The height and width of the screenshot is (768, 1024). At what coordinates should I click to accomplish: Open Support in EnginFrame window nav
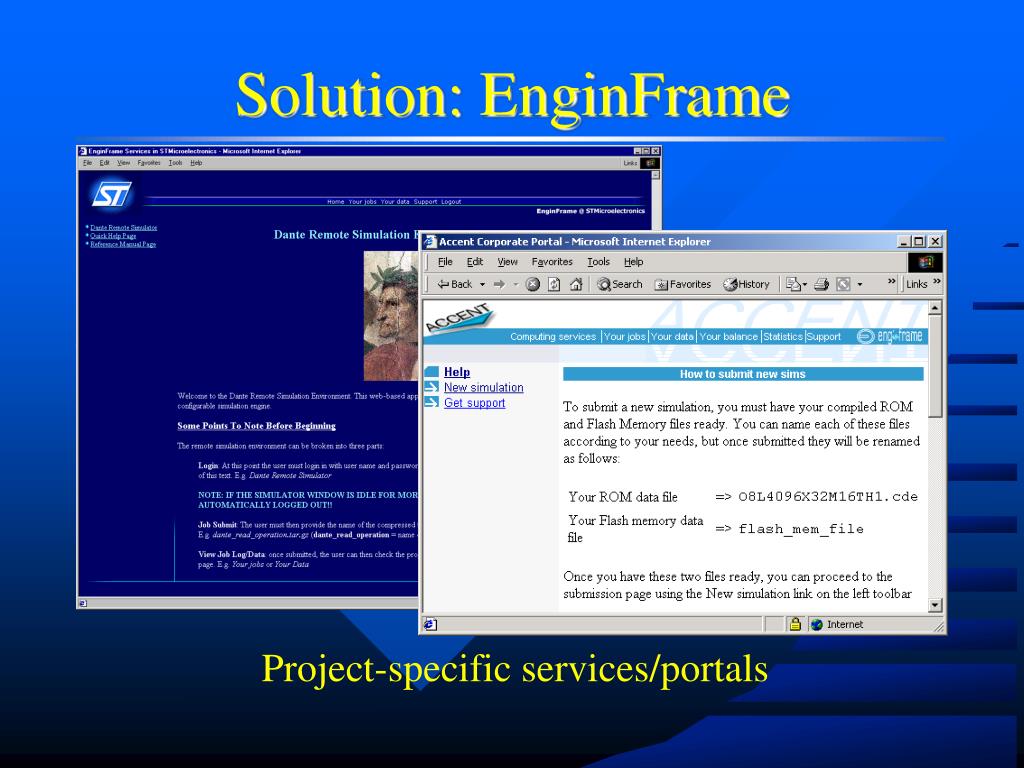pos(425,202)
